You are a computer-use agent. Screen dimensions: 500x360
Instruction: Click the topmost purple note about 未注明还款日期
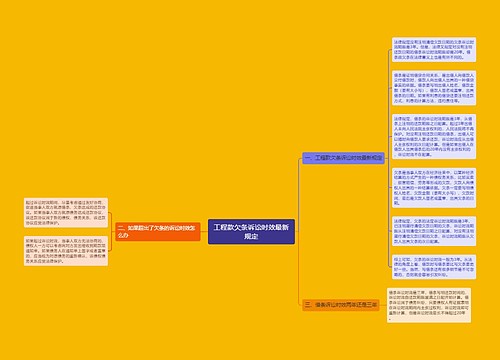434,50
